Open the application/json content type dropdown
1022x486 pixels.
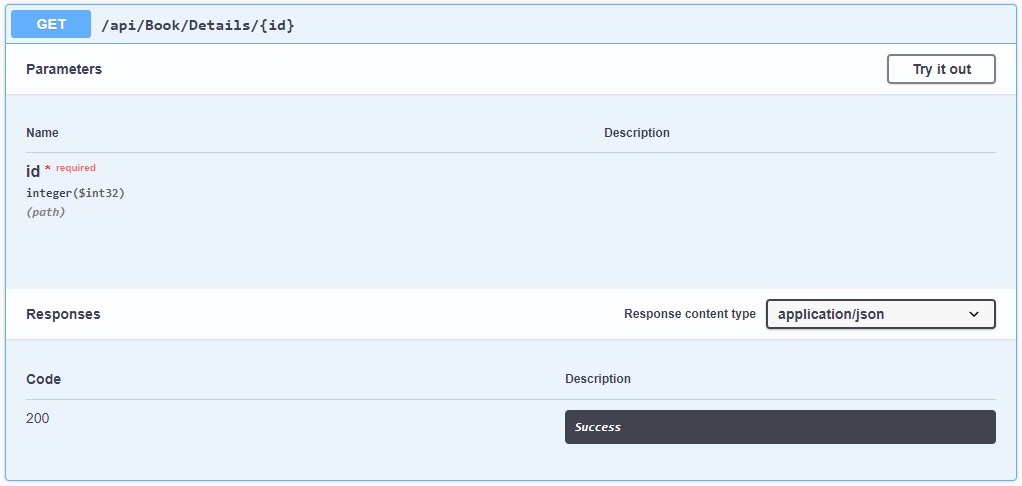coord(881,314)
